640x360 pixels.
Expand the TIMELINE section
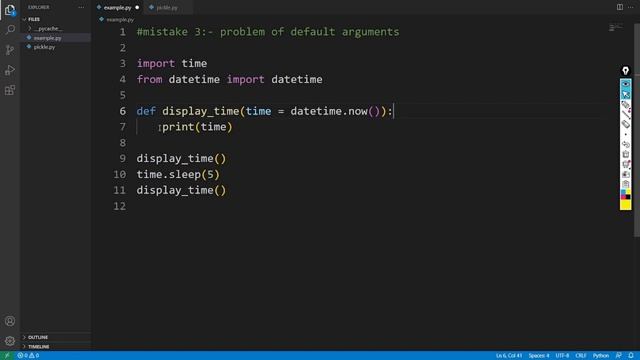[x=38, y=347]
